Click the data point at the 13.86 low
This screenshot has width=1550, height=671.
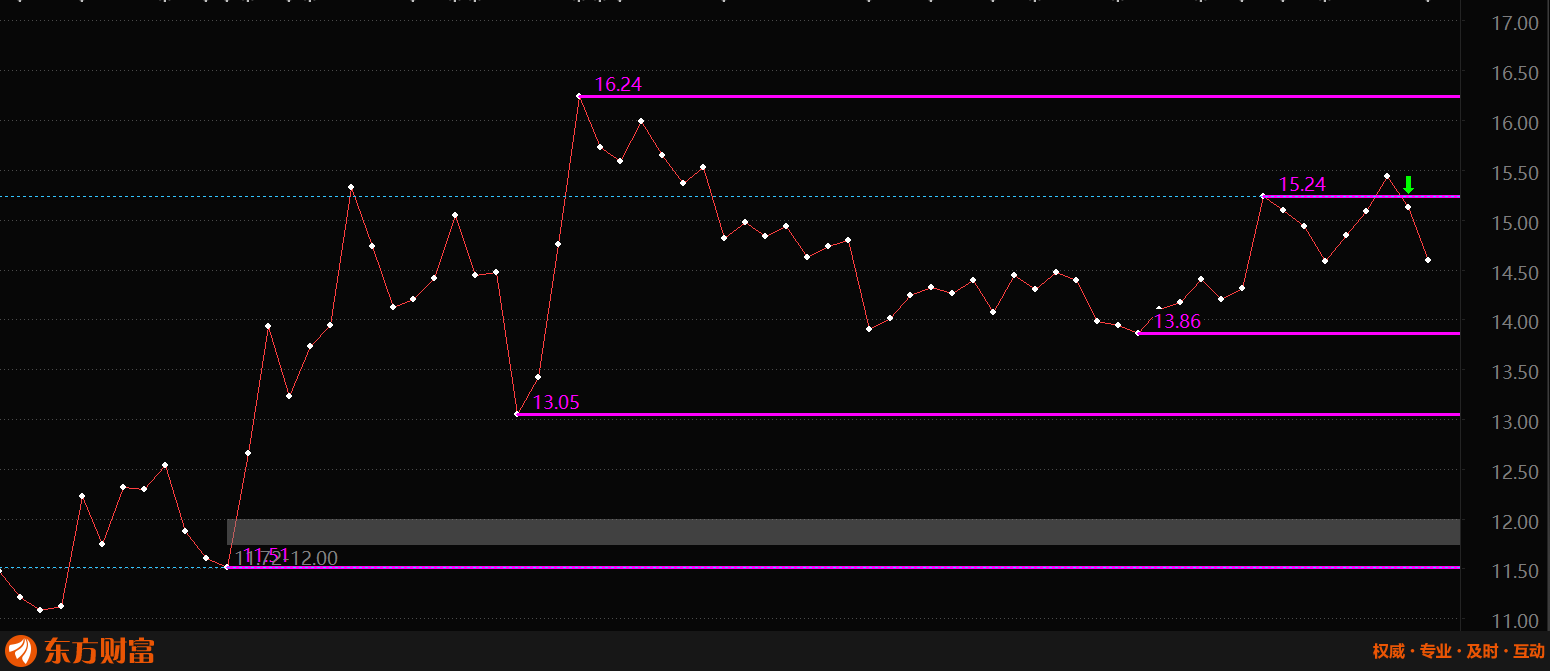(x=1138, y=333)
